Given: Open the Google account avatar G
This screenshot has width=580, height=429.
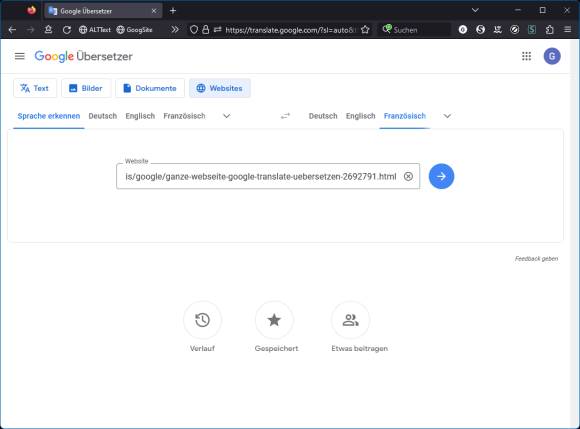Looking at the screenshot, I should pos(552,56).
